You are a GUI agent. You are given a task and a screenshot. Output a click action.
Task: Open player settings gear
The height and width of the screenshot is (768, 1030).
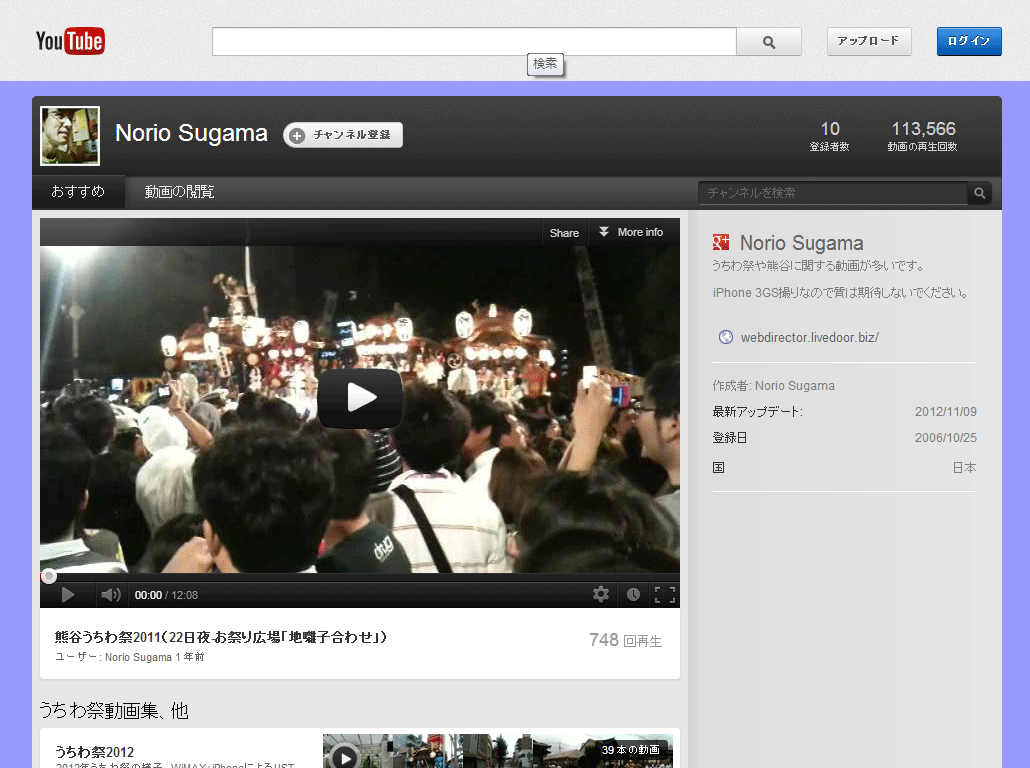pyautogui.click(x=600, y=595)
